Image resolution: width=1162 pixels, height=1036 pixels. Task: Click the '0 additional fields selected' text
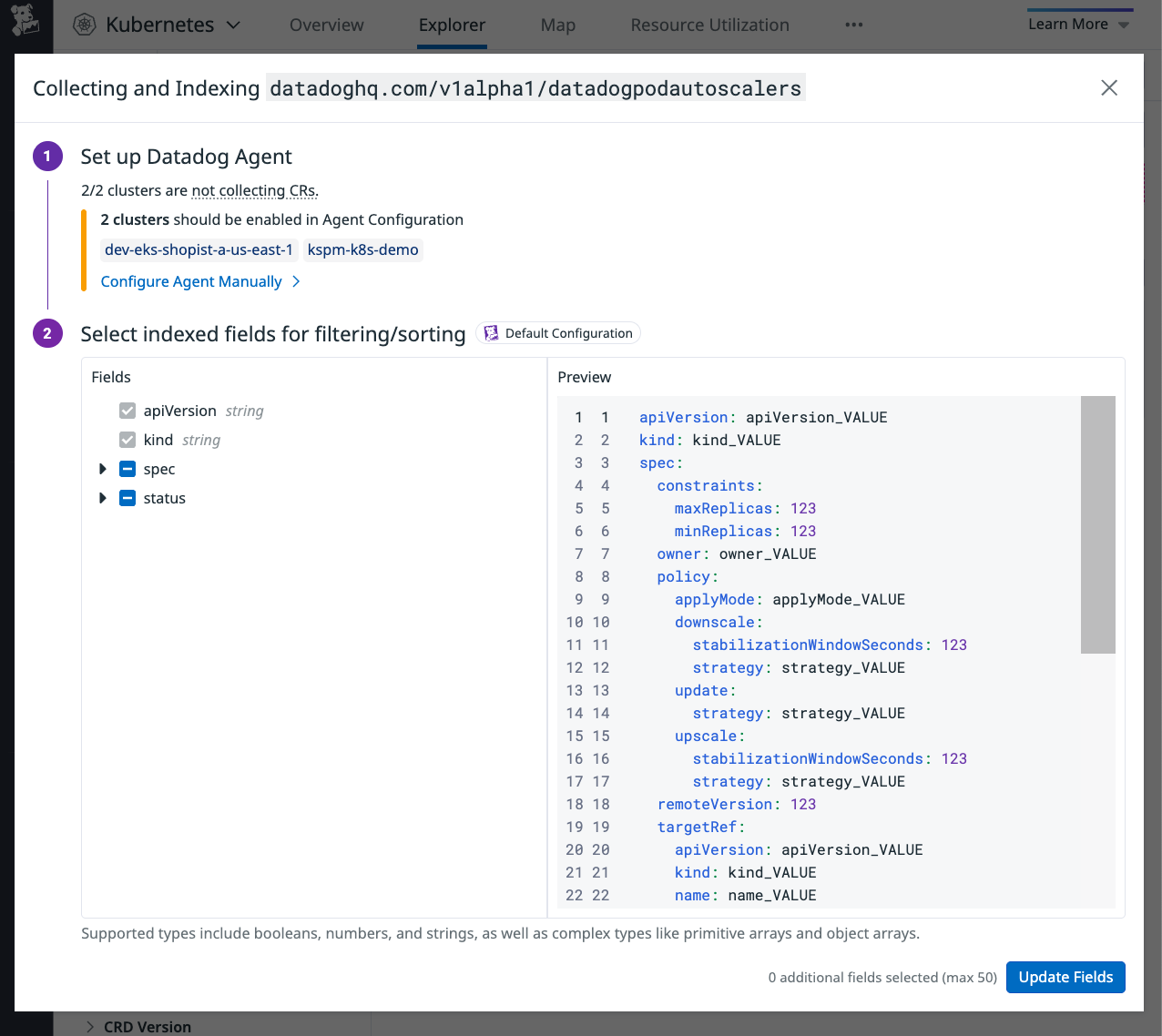[x=882, y=977]
